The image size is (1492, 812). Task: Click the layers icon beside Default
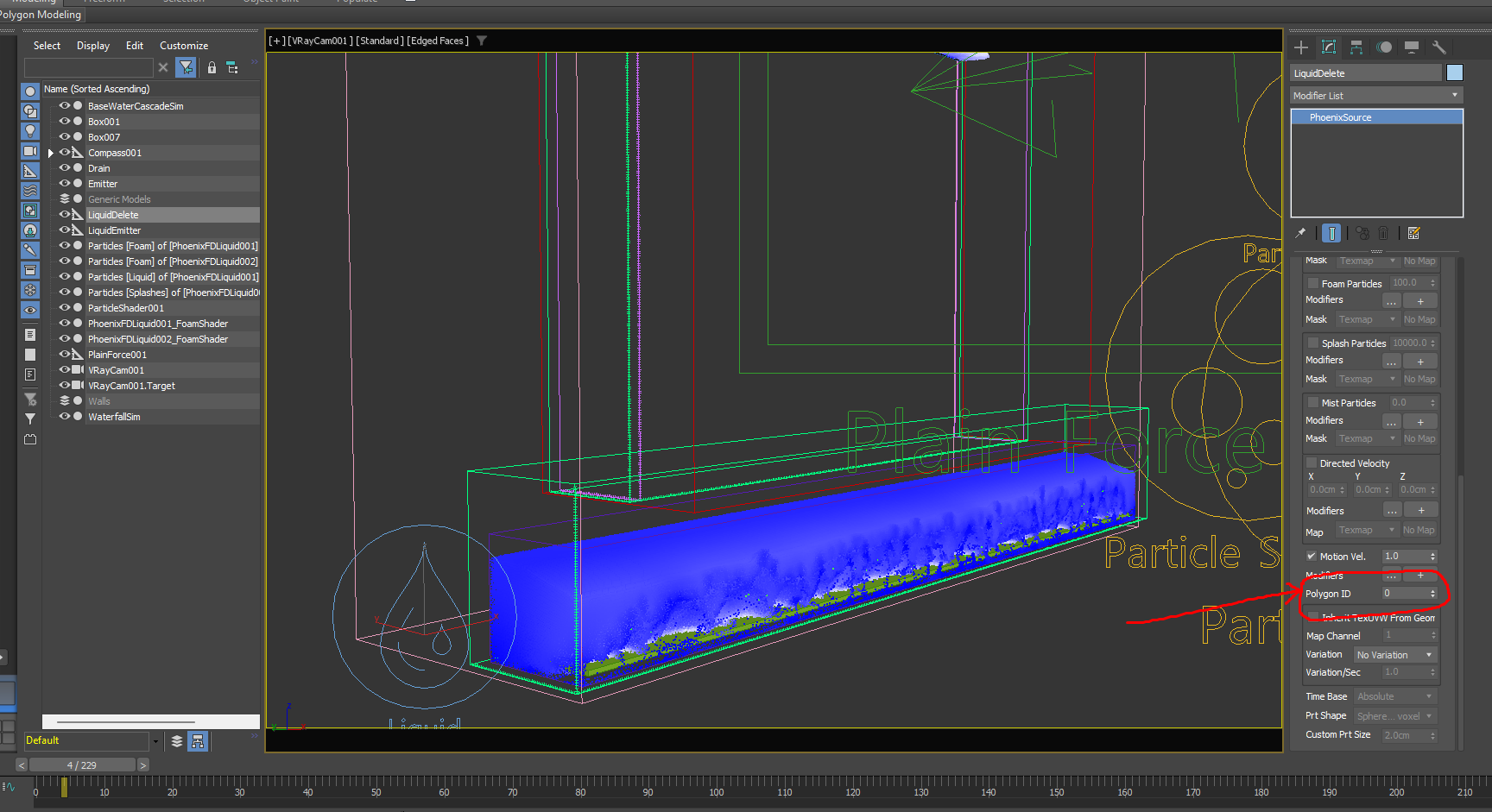pos(177,741)
